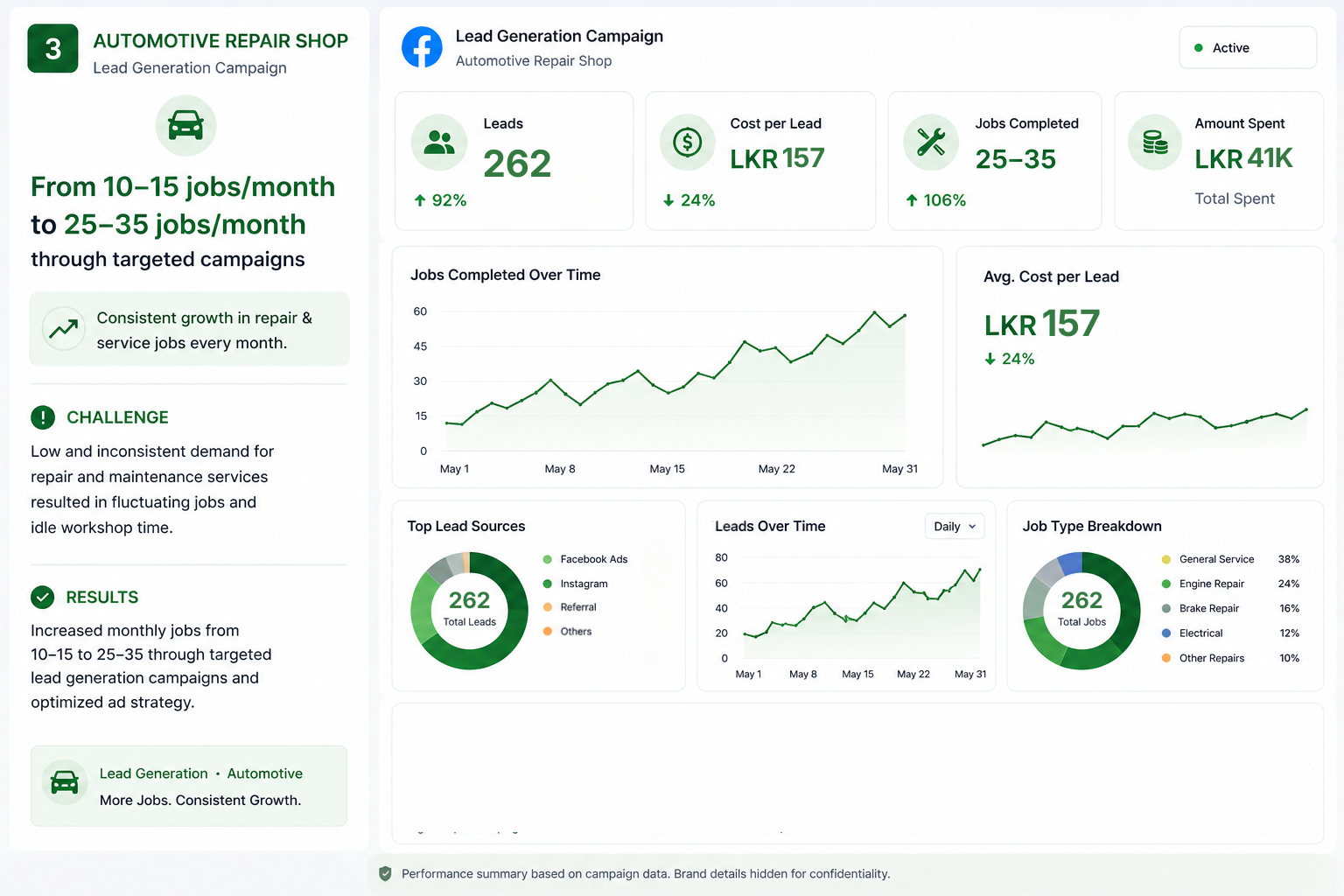Image resolution: width=1344 pixels, height=896 pixels.
Task: Click the Jobs Completed wrench icon
Action: pyautogui.click(x=931, y=142)
